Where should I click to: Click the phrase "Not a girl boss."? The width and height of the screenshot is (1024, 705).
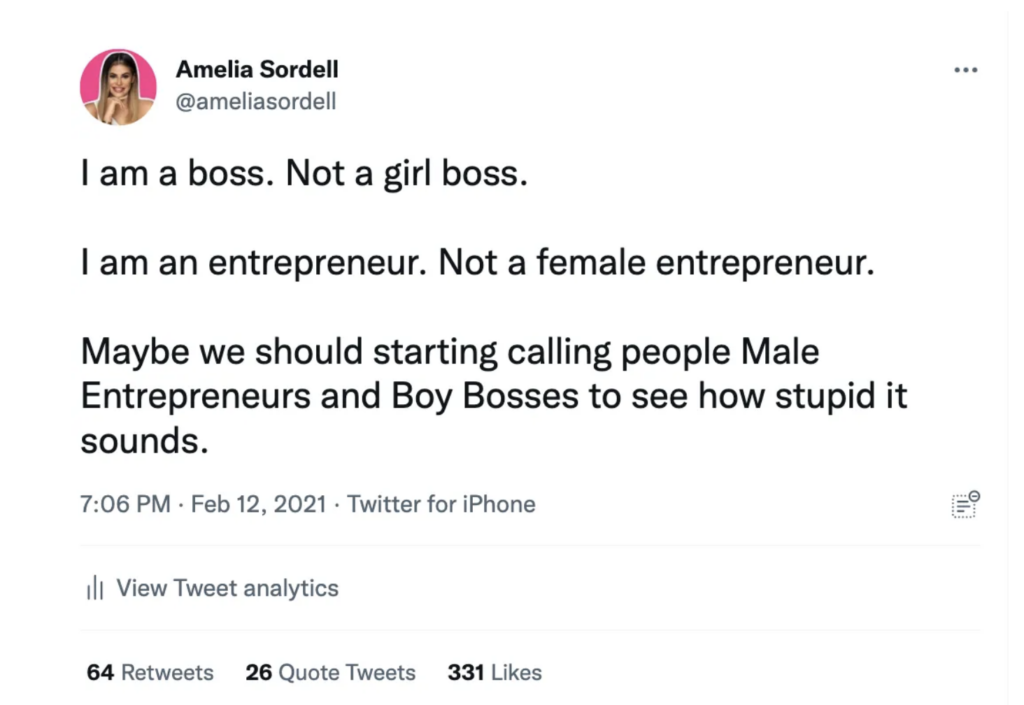[405, 174]
